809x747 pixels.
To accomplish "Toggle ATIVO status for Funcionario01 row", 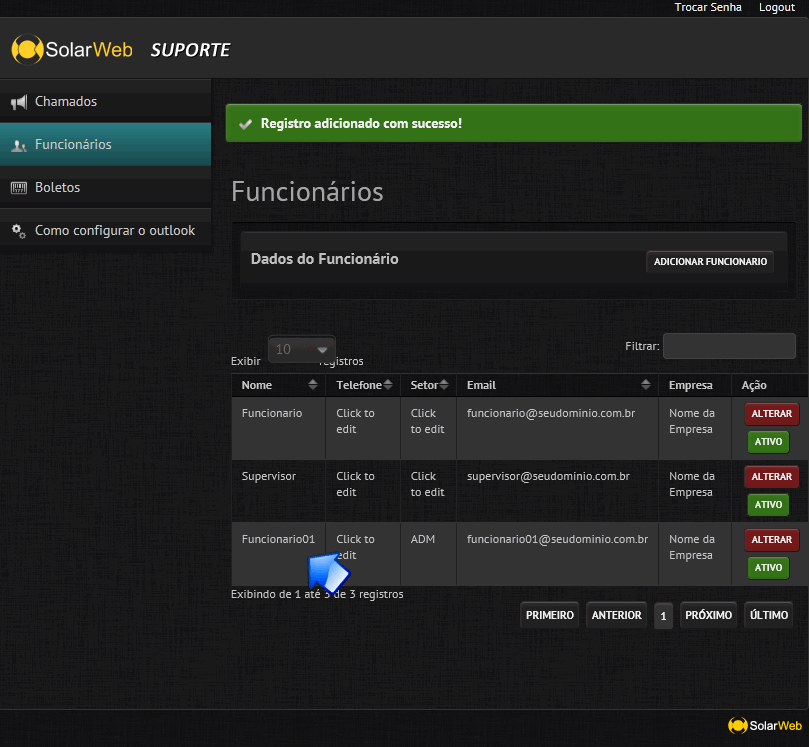I will click(768, 567).
